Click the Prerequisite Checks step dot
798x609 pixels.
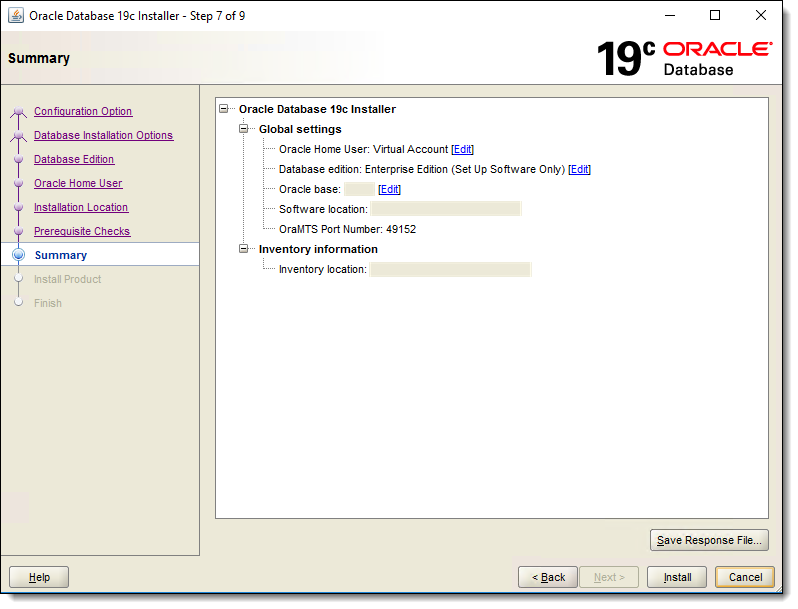coord(19,231)
